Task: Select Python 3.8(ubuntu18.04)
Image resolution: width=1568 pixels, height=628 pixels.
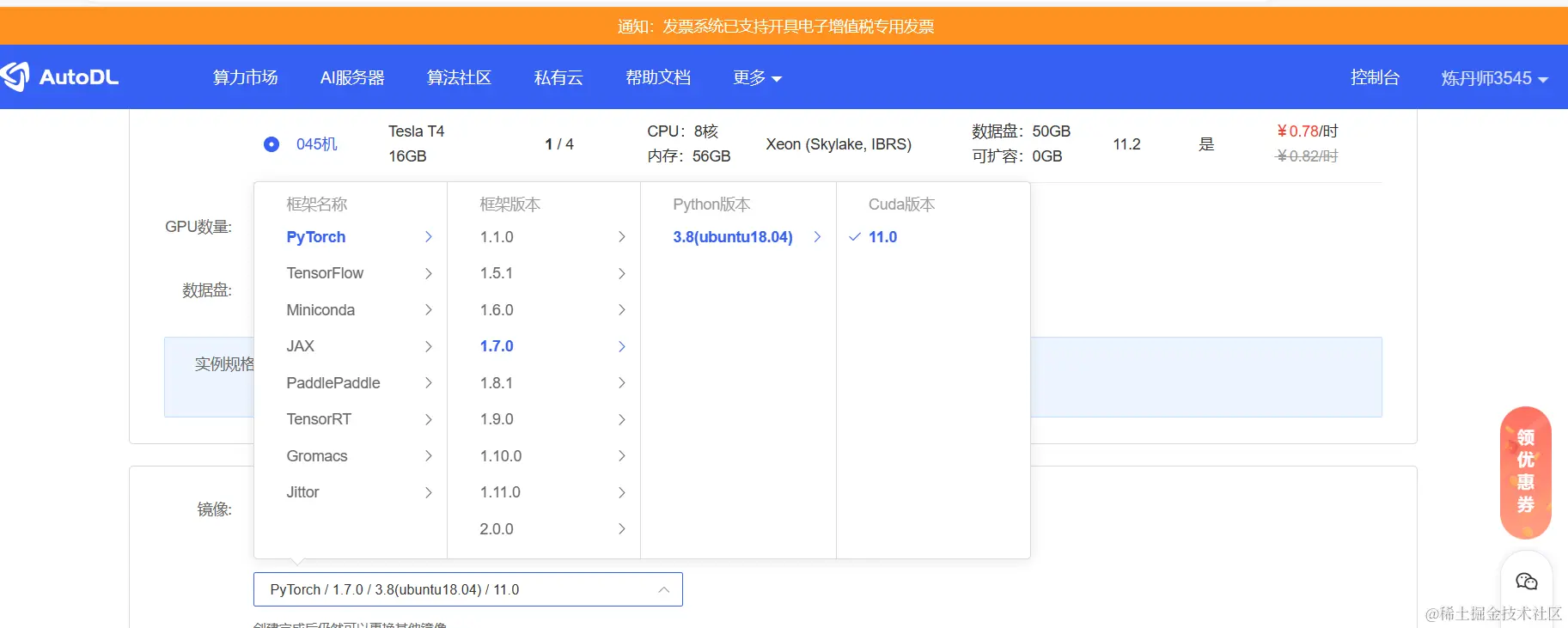Action: [733, 237]
